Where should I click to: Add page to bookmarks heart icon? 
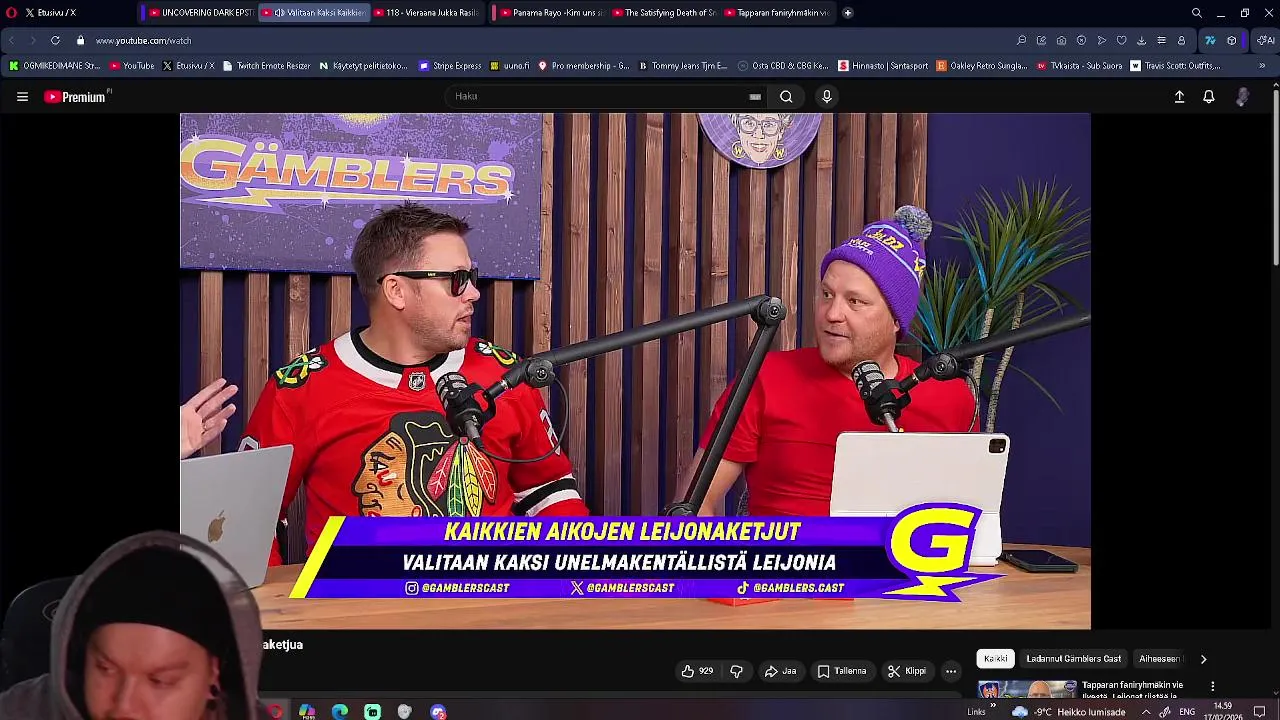[1121, 41]
